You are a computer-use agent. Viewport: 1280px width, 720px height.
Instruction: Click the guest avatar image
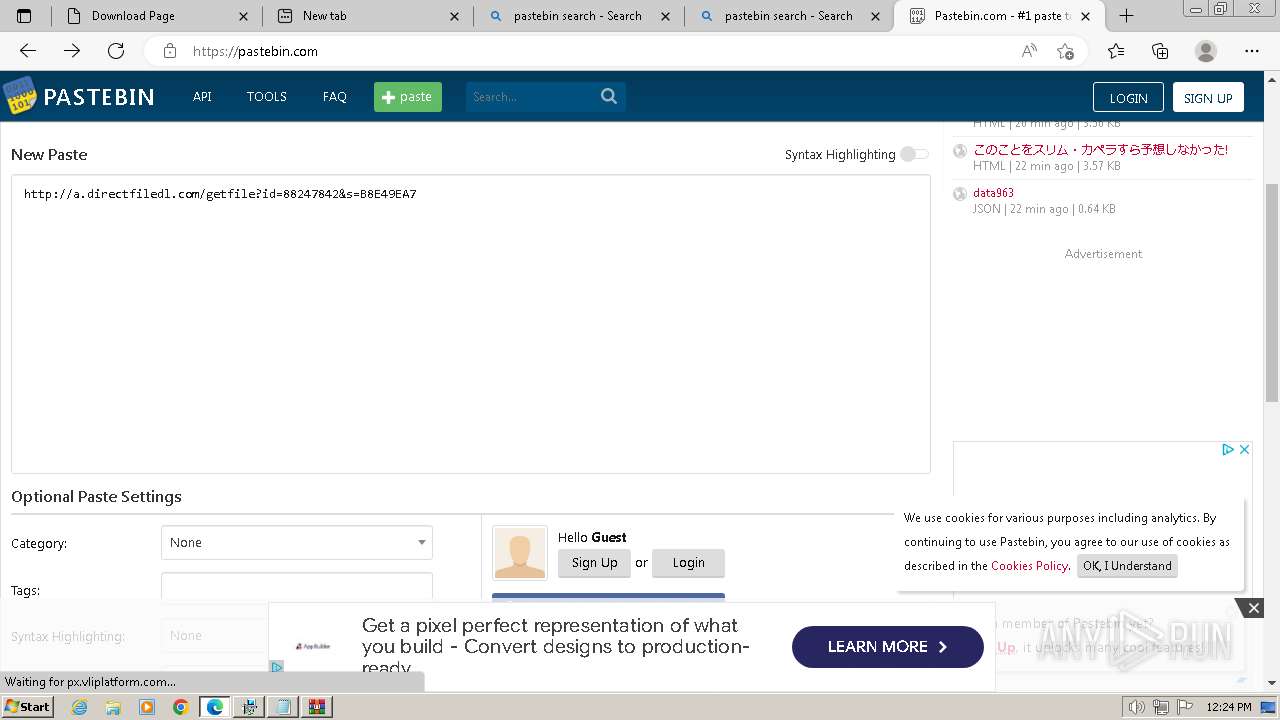520,553
